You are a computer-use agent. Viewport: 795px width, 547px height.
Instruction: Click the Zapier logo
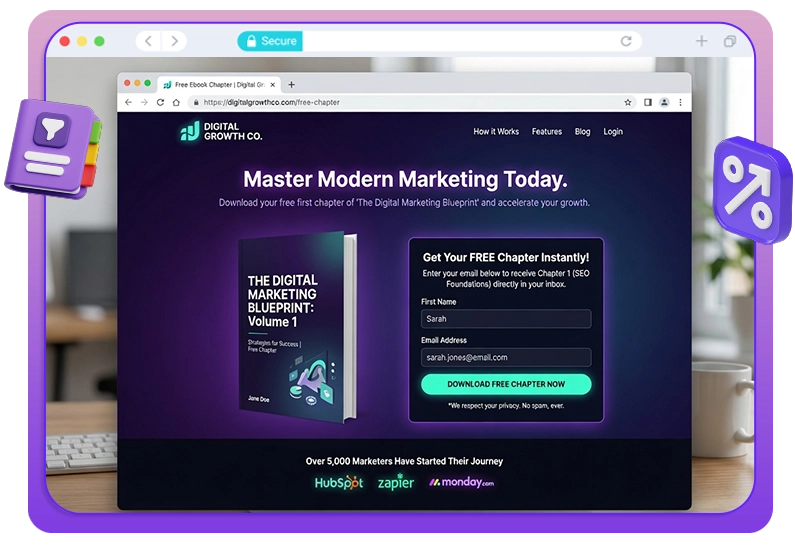pos(396,482)
